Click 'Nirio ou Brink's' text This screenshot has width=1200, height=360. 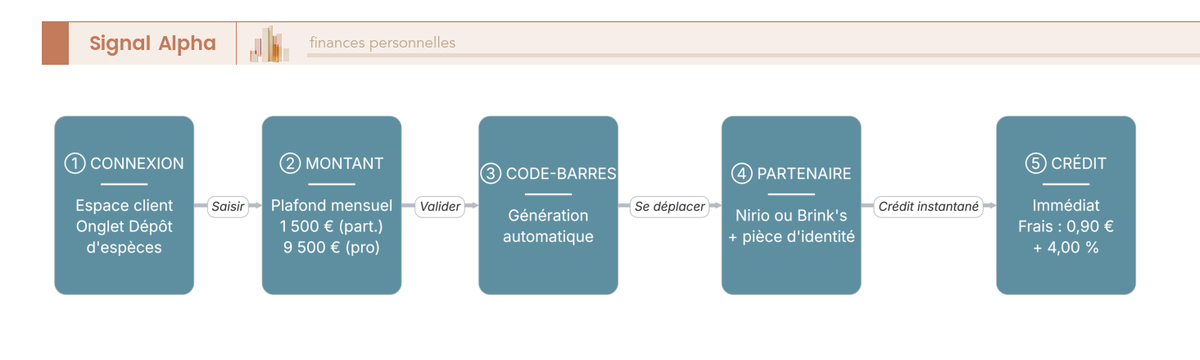[791, 215]
